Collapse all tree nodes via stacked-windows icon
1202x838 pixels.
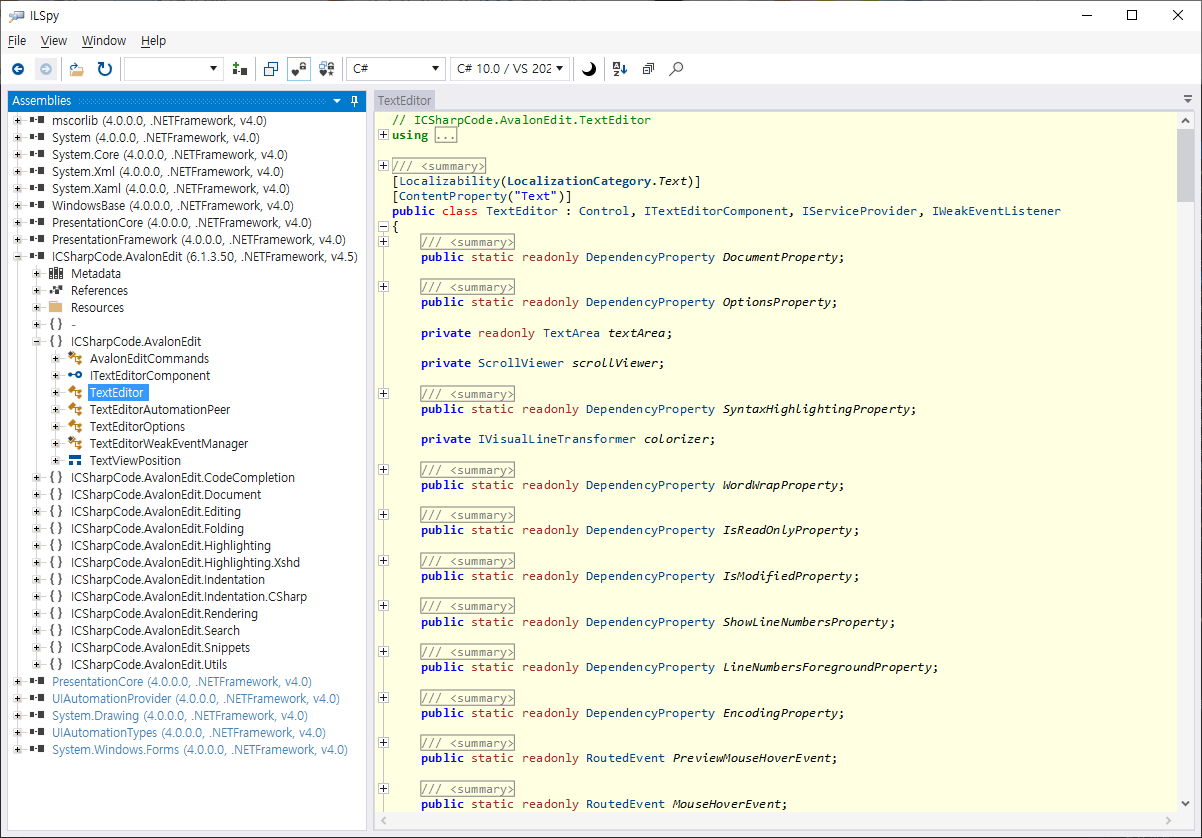pyautogui.click(x=648, y=69)
